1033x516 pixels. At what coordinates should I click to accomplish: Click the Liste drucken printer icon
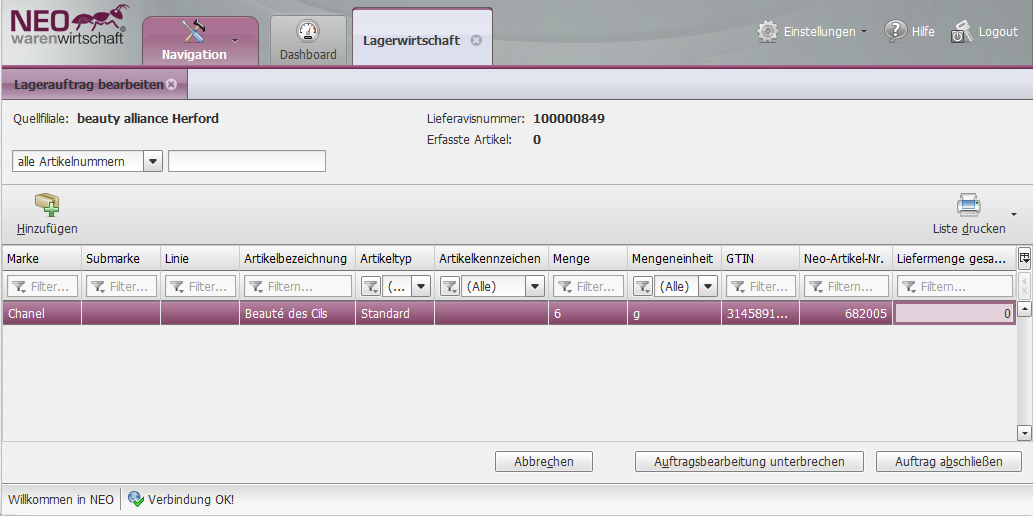[x=968, y=204]
